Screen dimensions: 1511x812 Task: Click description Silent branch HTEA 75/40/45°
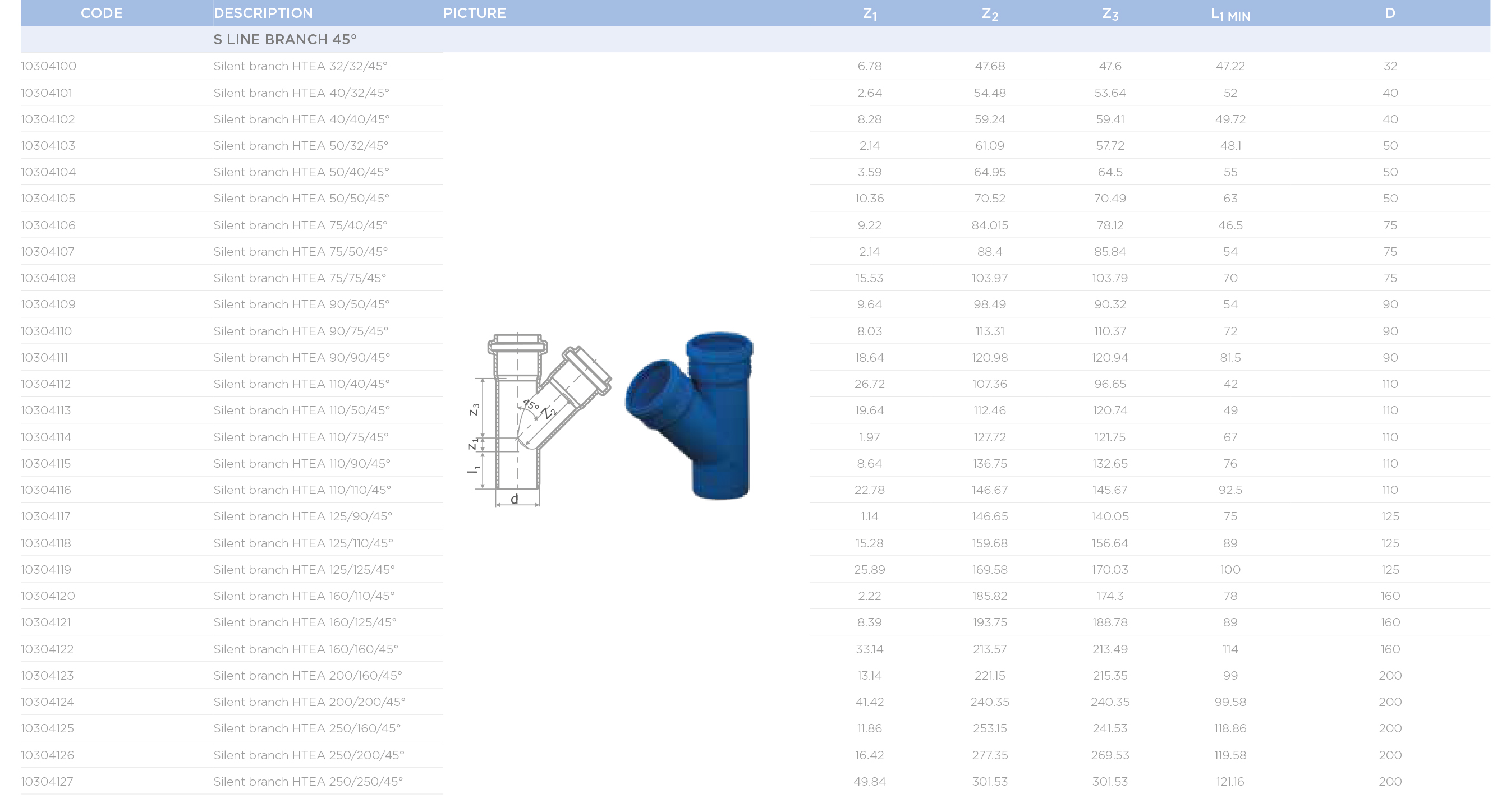point(300,225)
